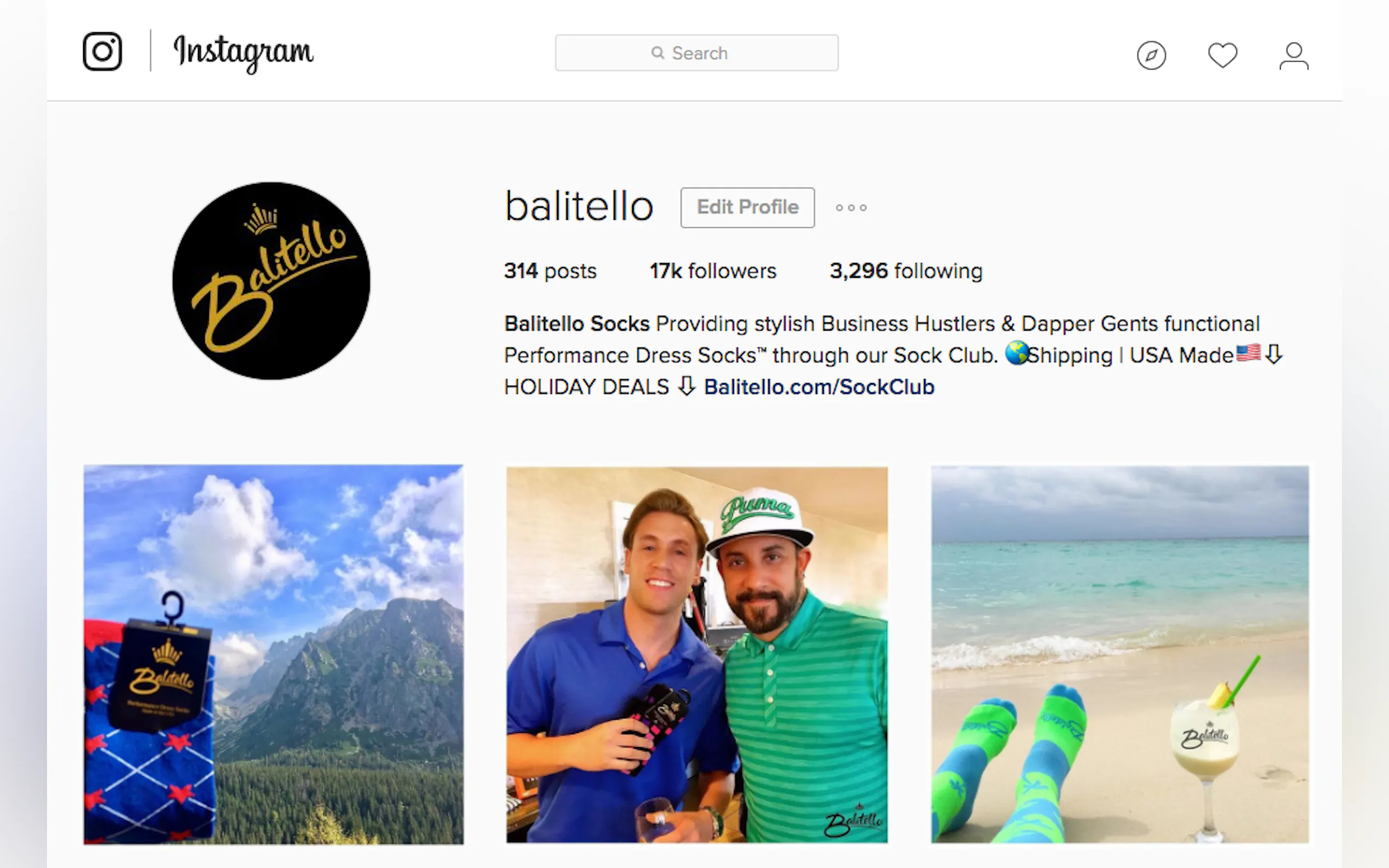Open the Balitello.com/SockClub link
Screen dimensions: 1389x868
pos(819,387)
